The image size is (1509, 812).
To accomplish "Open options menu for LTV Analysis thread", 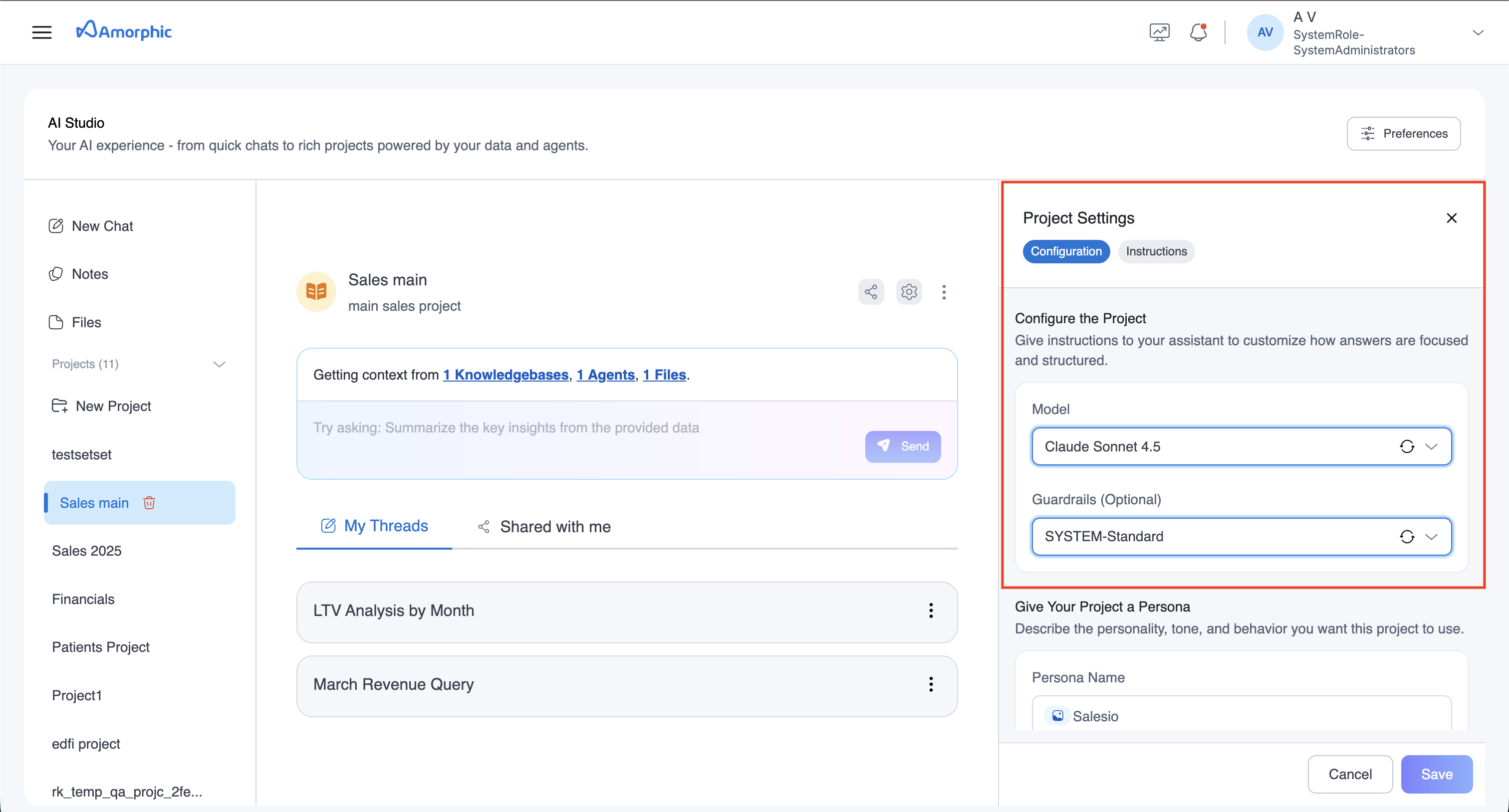I will pyautogui.click(x=930, y=610).
